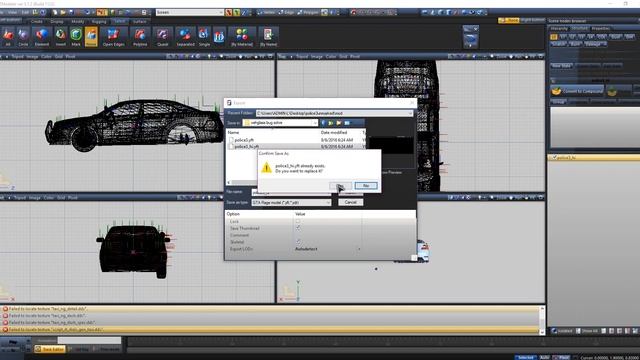Click the ID selection icon
The image size is (640, 360).
(x=219, y=37)
